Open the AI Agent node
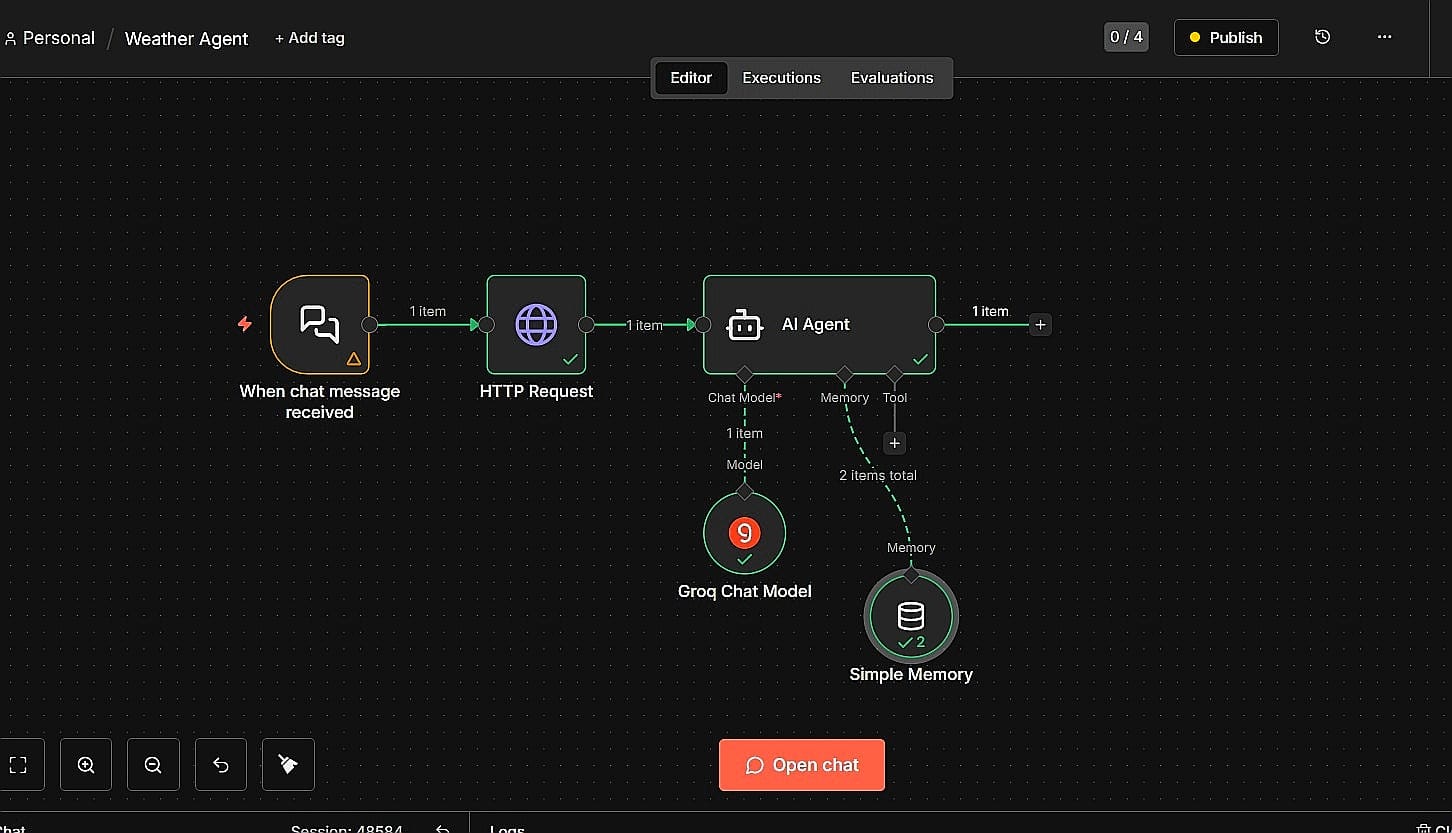This screenshot has height=833, width=1452. tap(818, 325)
